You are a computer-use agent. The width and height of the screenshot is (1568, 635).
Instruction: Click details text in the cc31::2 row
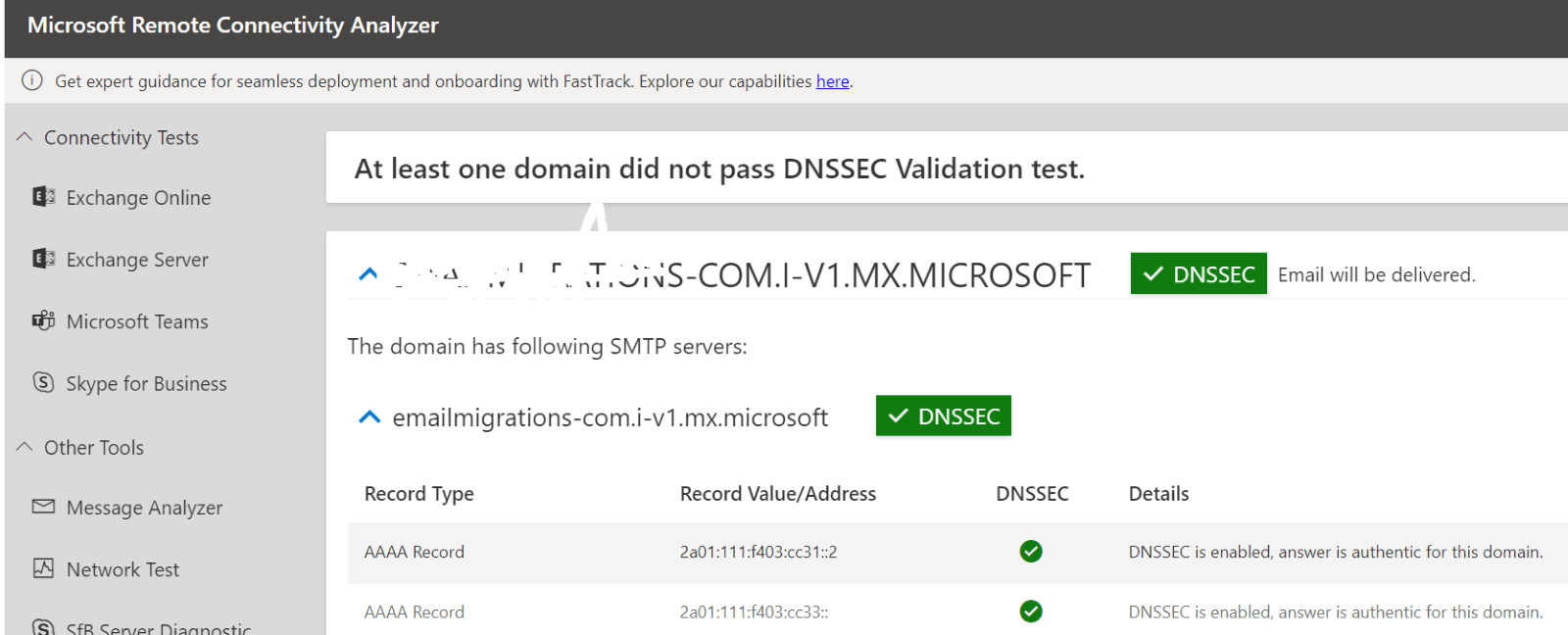[x=1336, y=552]
